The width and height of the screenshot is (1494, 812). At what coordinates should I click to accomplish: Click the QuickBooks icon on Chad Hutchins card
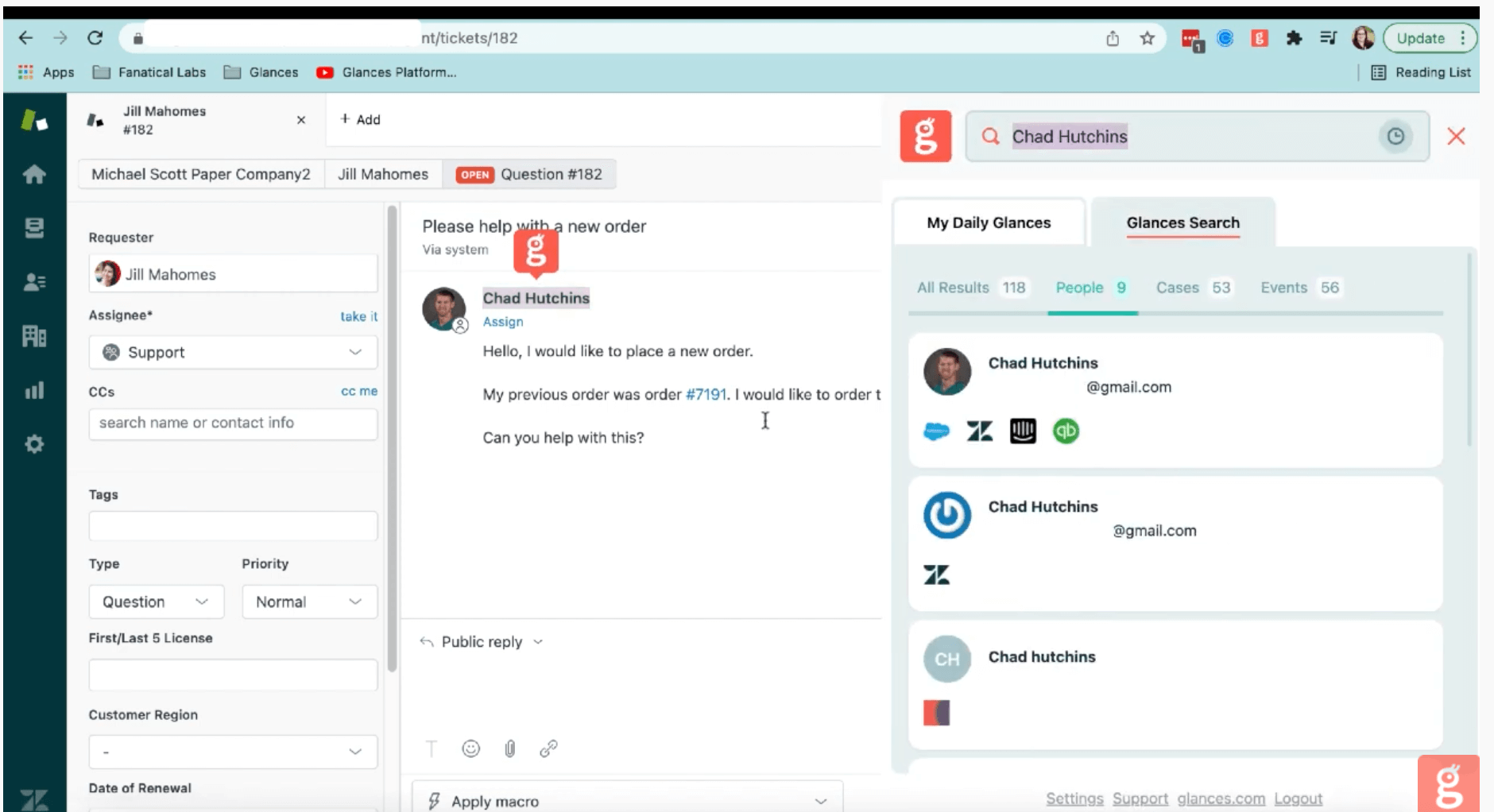tap(1066, 431)
